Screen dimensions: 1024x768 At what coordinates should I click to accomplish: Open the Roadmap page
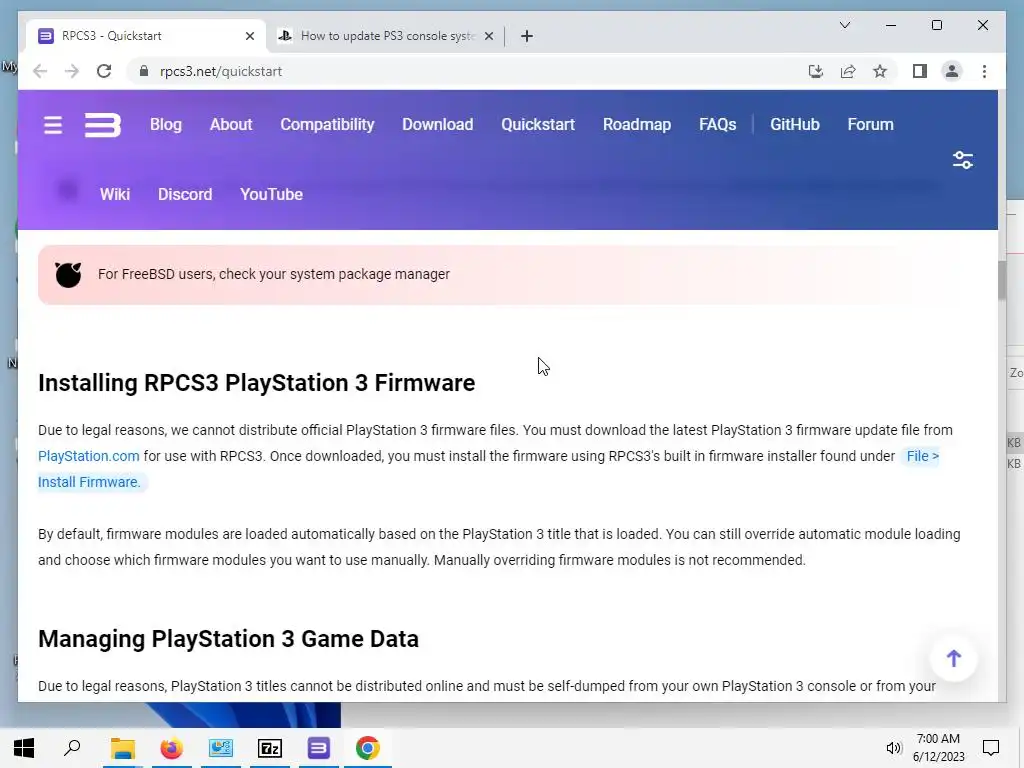click(x=637, y=125)
